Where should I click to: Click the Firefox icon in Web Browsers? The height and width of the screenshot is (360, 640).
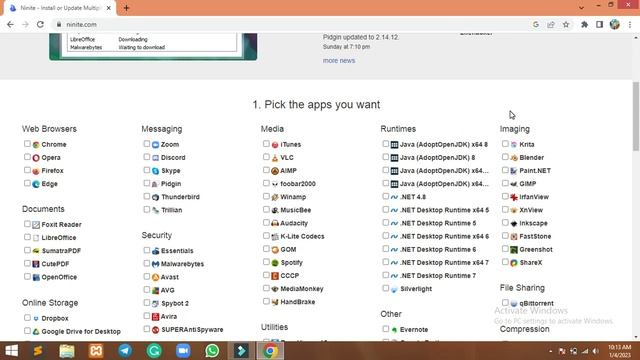click(36, 171)
